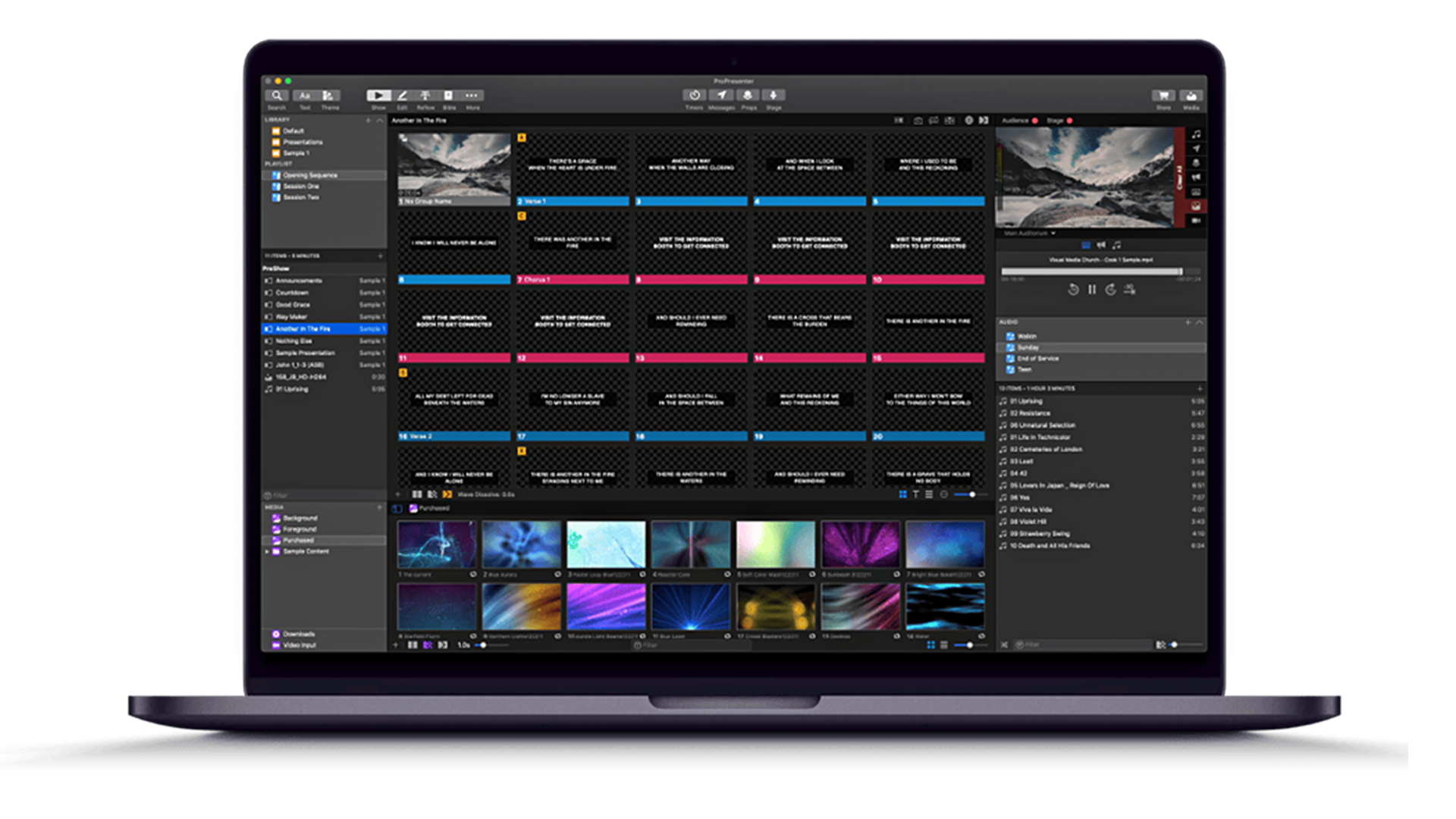1456x819 pixels.
Task: Expand the Sample Content media folder
Action: click(267, 551)
